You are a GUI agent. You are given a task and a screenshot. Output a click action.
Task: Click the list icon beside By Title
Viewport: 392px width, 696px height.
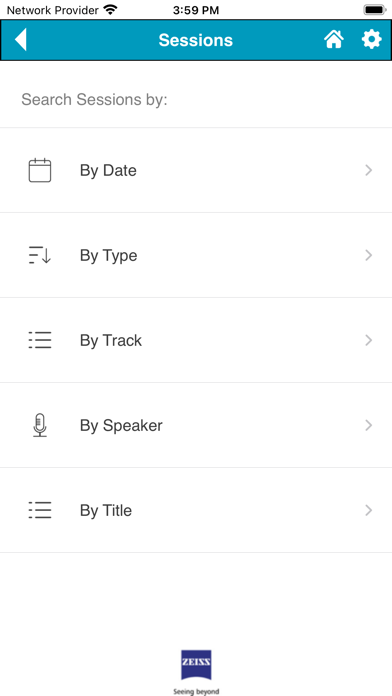point(40,510)
